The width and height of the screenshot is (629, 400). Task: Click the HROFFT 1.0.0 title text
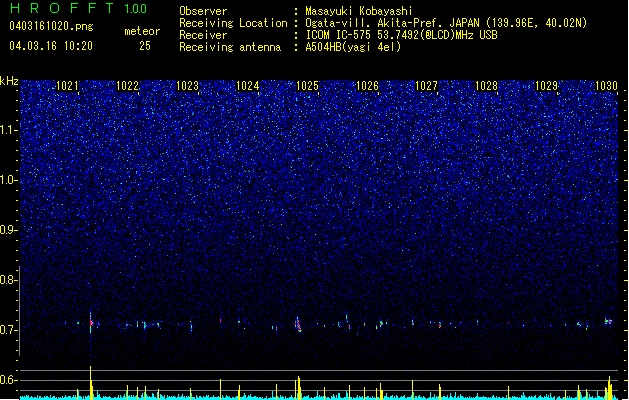(x=79, y=8)
